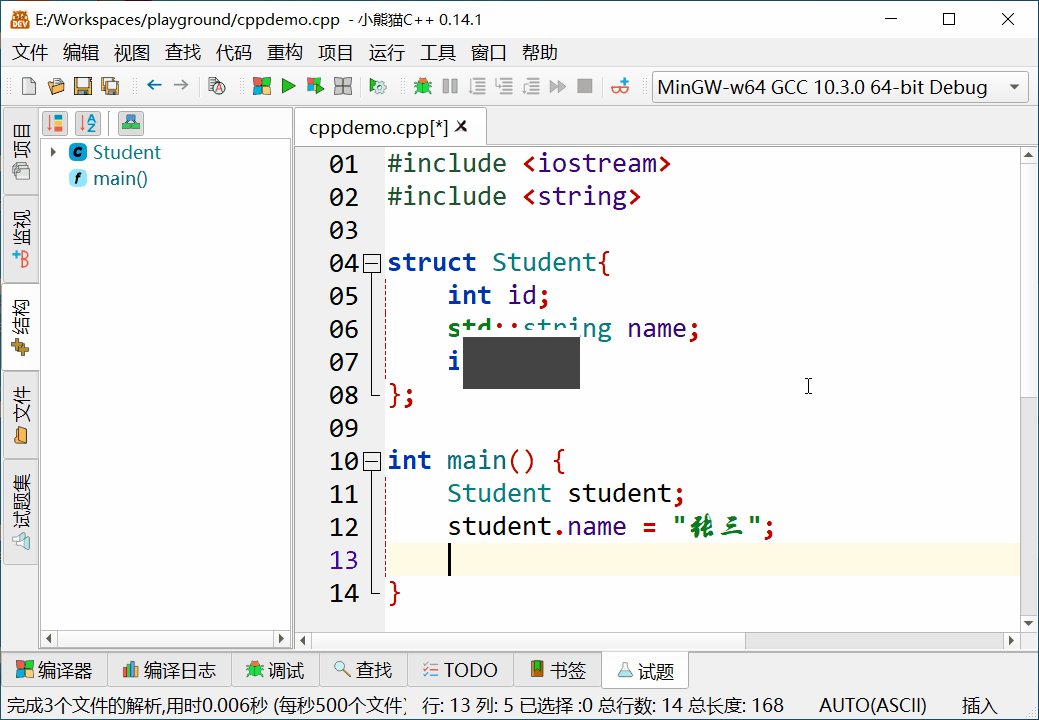Run the program with the green play icon

tap(288, 87)
